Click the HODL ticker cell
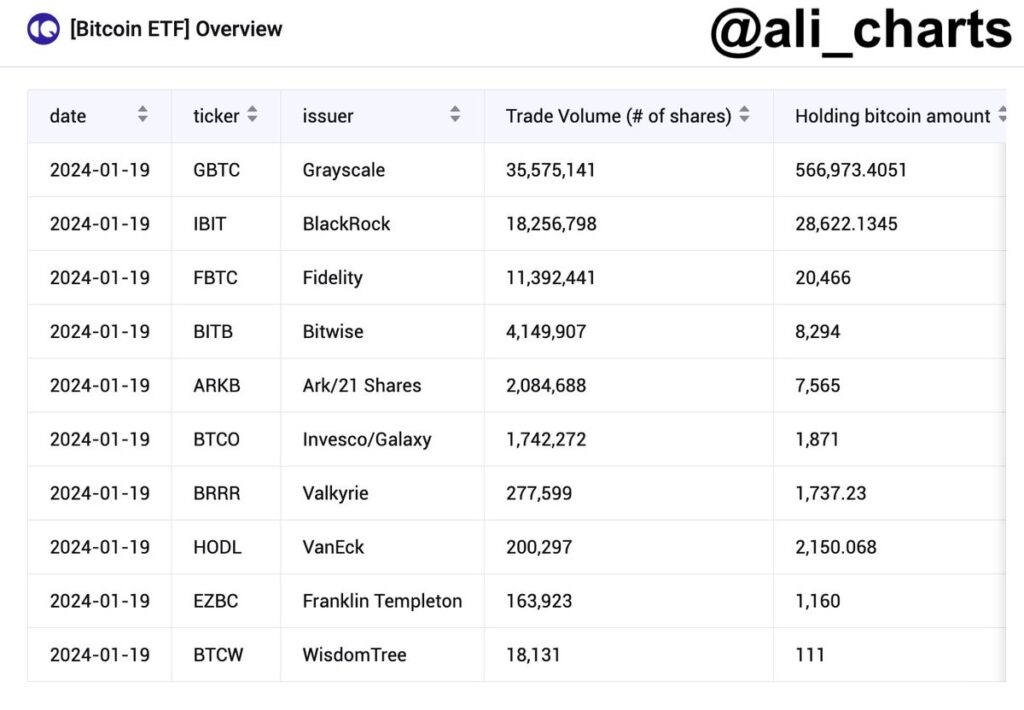This screenshot has width=1024, height=710. 218,548
